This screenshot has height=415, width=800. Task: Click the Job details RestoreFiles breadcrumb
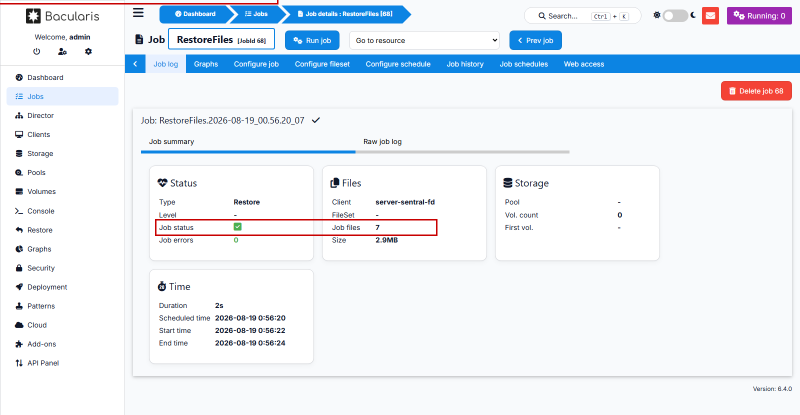(x=345, y=14)
